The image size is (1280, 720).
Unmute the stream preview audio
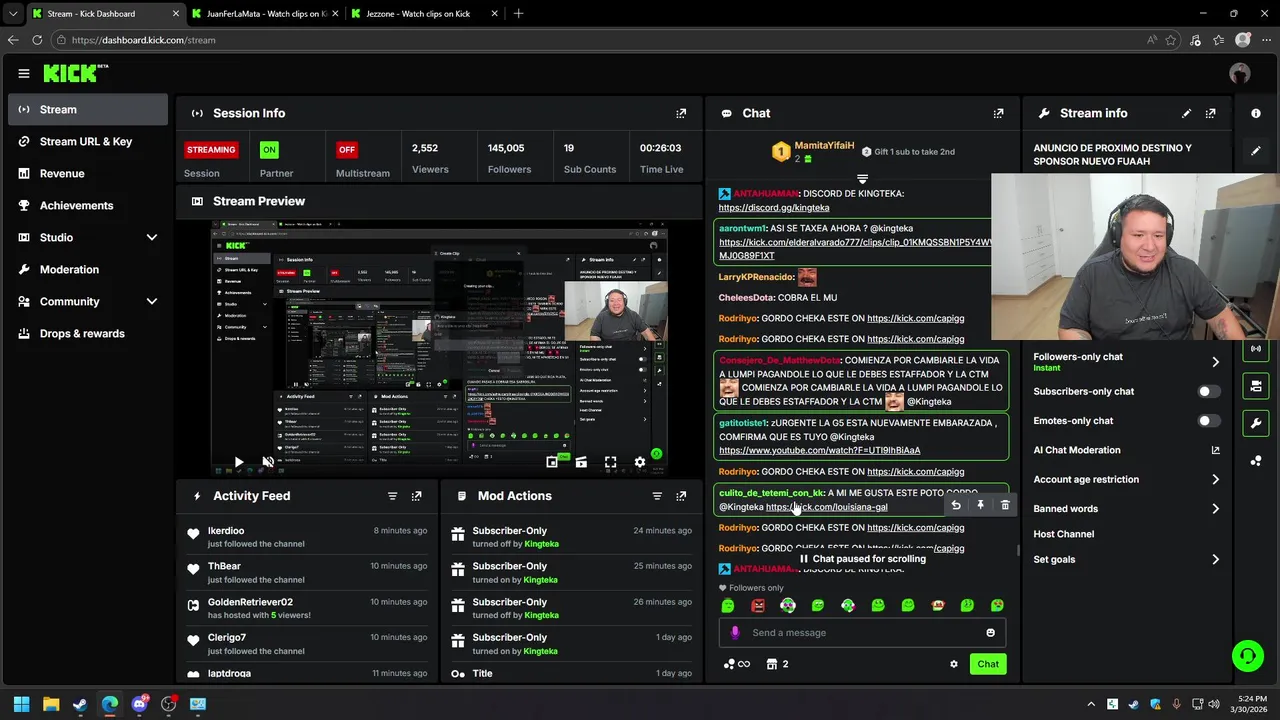268,462
